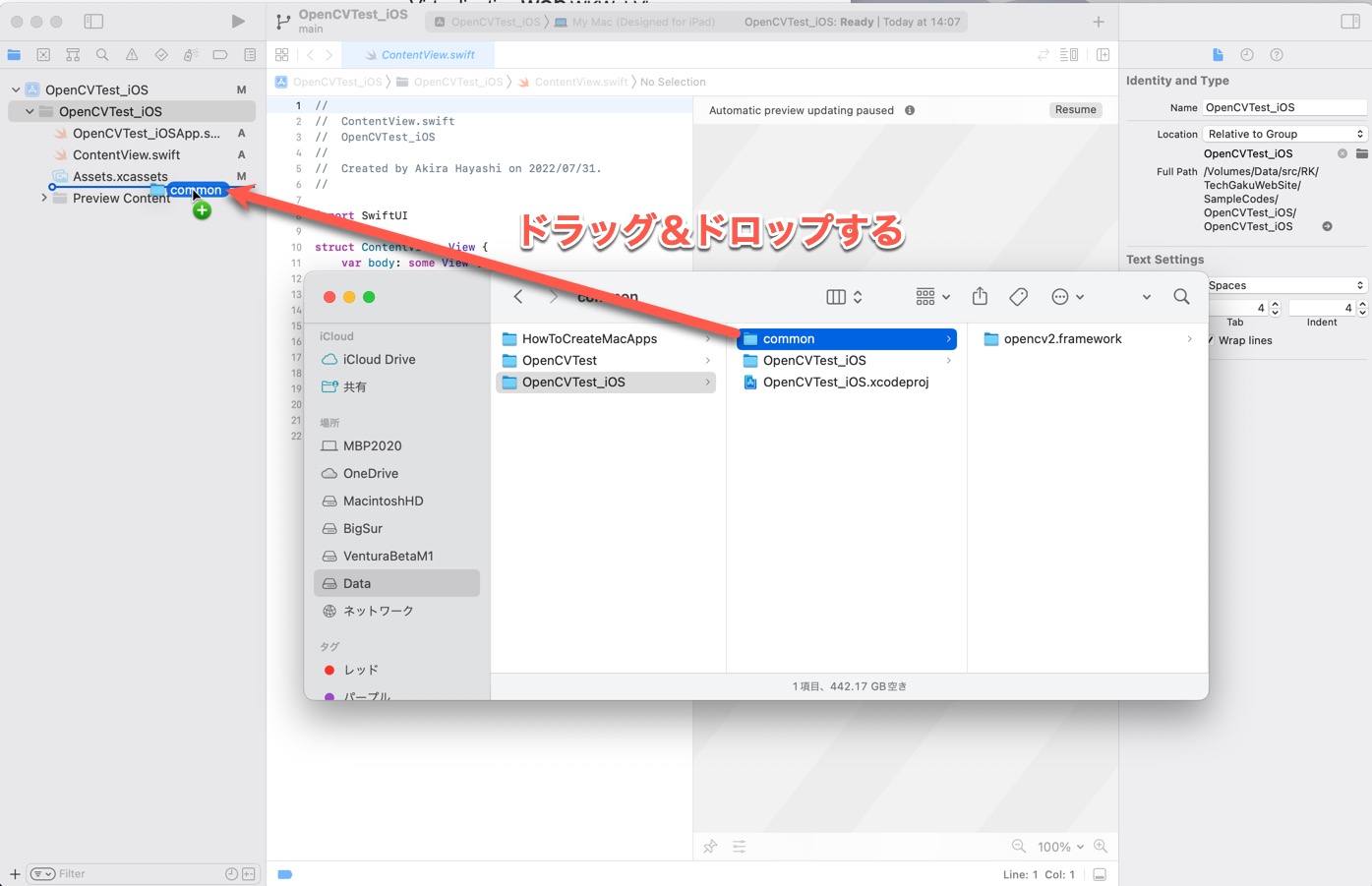Change Finder view mode selector

coord(844,296)
